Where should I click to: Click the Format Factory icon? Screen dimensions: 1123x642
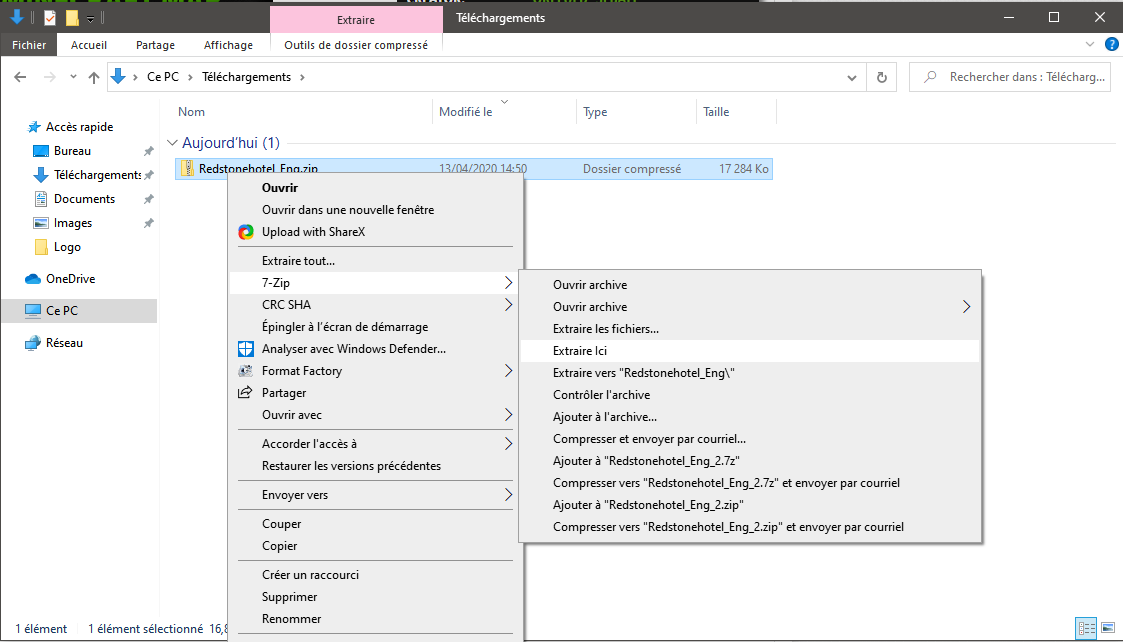246,371
